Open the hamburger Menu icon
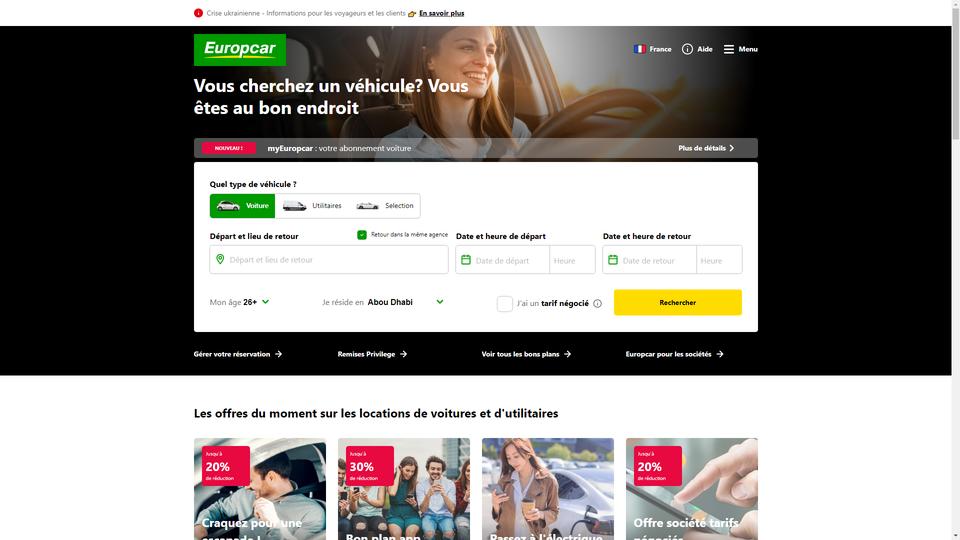Viewport: 960px width, 540px height. [x=729, y=49]
